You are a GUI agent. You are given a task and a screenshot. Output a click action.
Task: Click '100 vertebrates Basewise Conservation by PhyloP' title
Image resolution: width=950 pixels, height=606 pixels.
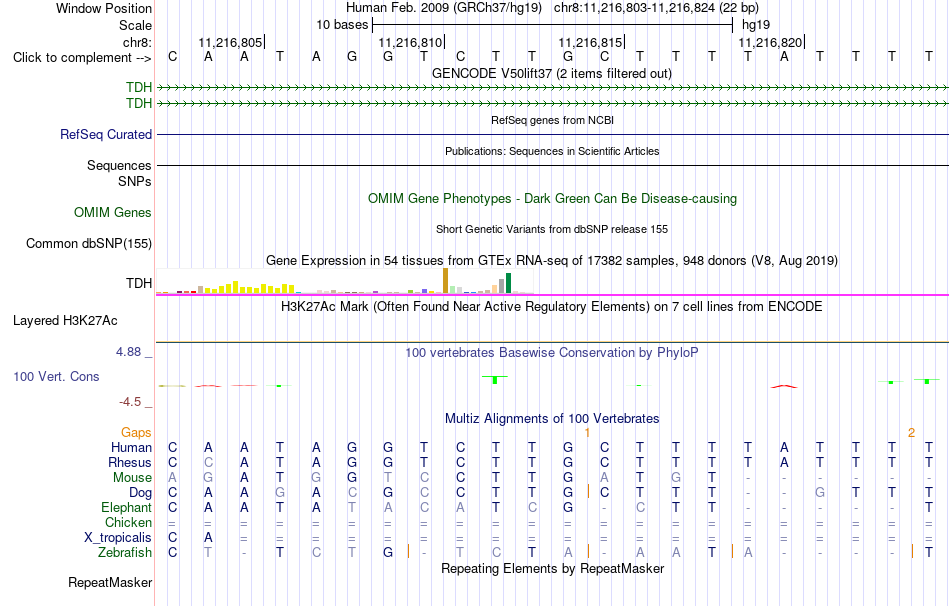tap(552, 353)
